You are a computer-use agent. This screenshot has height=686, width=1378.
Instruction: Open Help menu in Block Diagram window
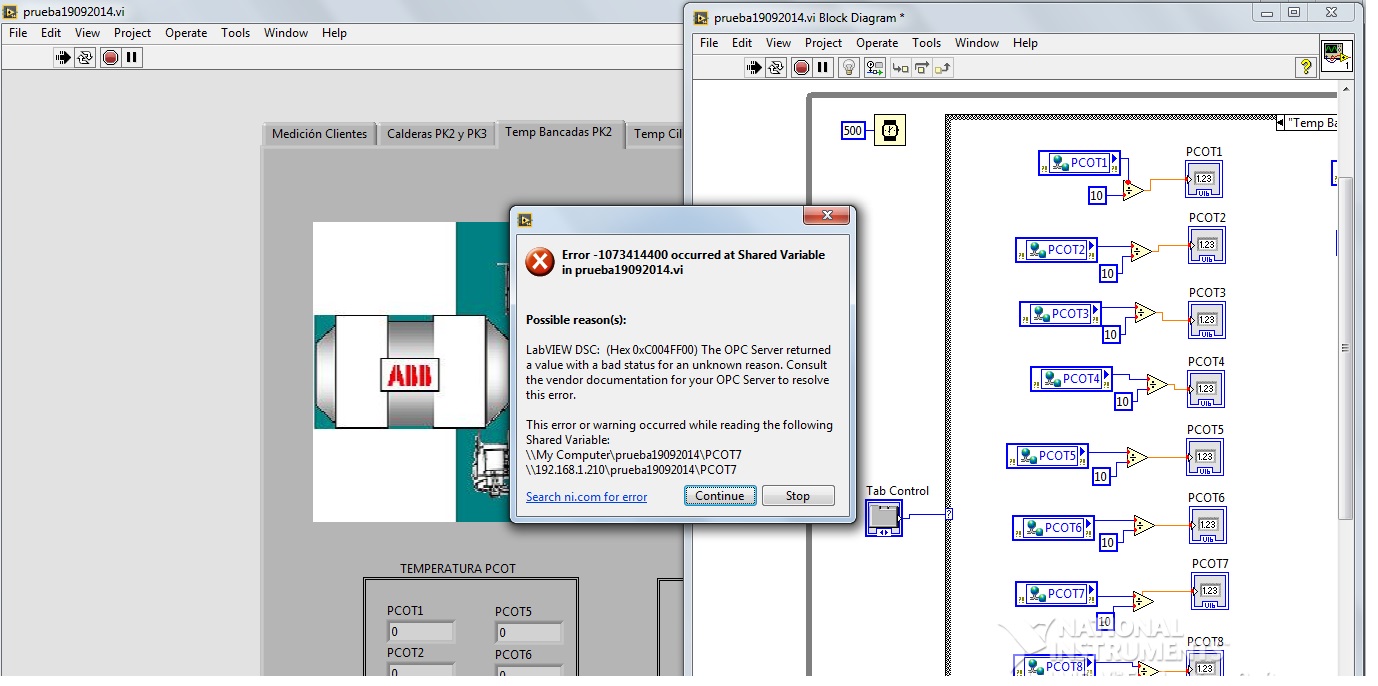coord(1025,43)
